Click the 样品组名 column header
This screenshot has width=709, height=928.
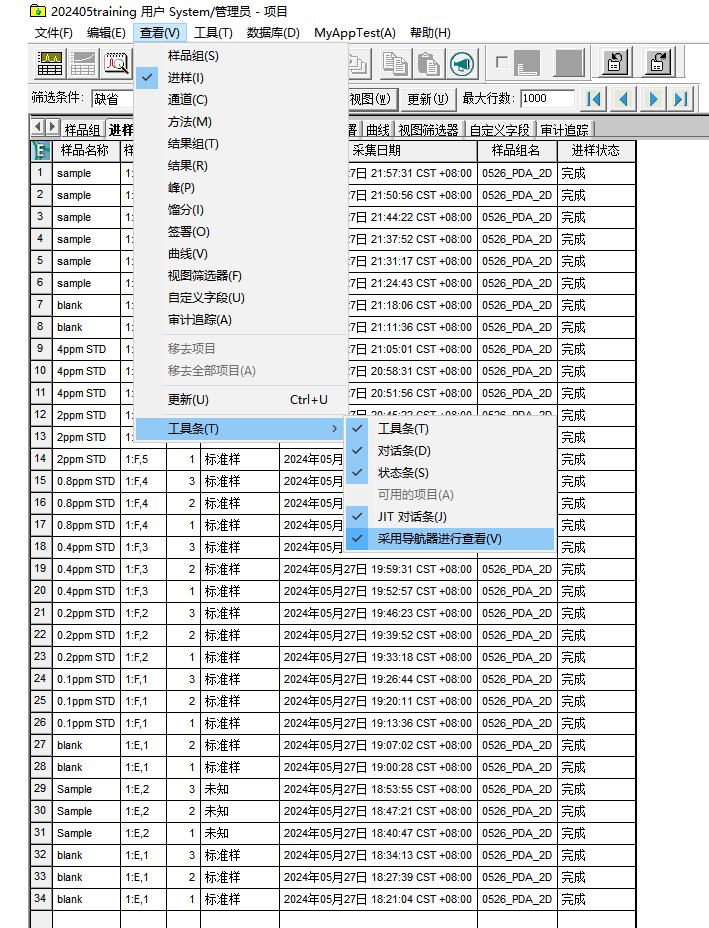point(517,150)
